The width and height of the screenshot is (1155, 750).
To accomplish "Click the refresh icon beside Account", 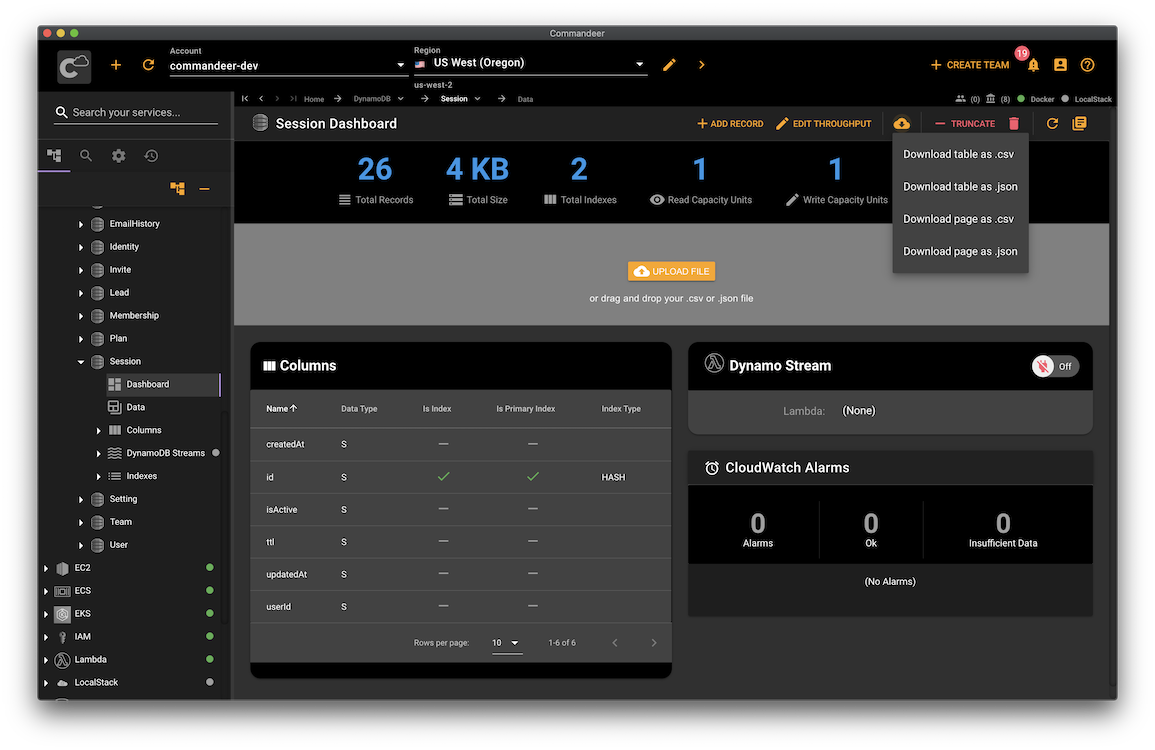I will coord(148,65).
